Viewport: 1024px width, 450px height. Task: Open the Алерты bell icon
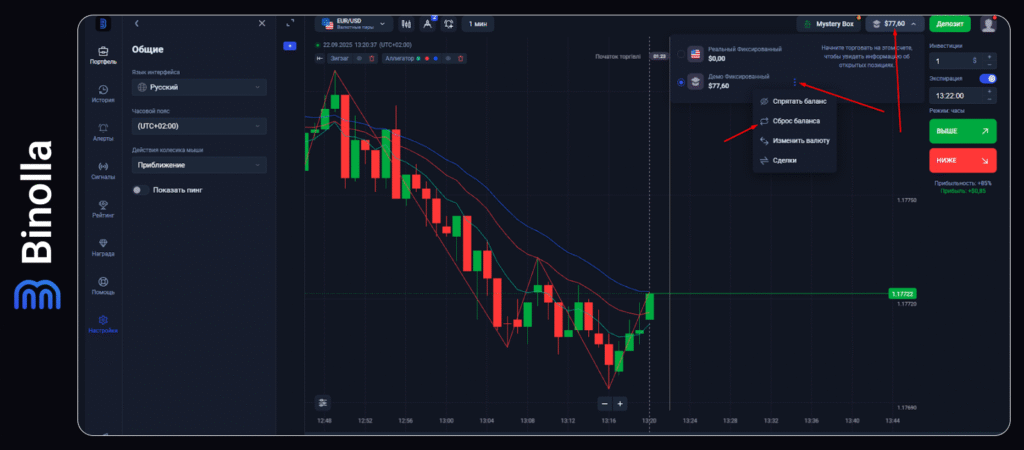tap(103, 131)
